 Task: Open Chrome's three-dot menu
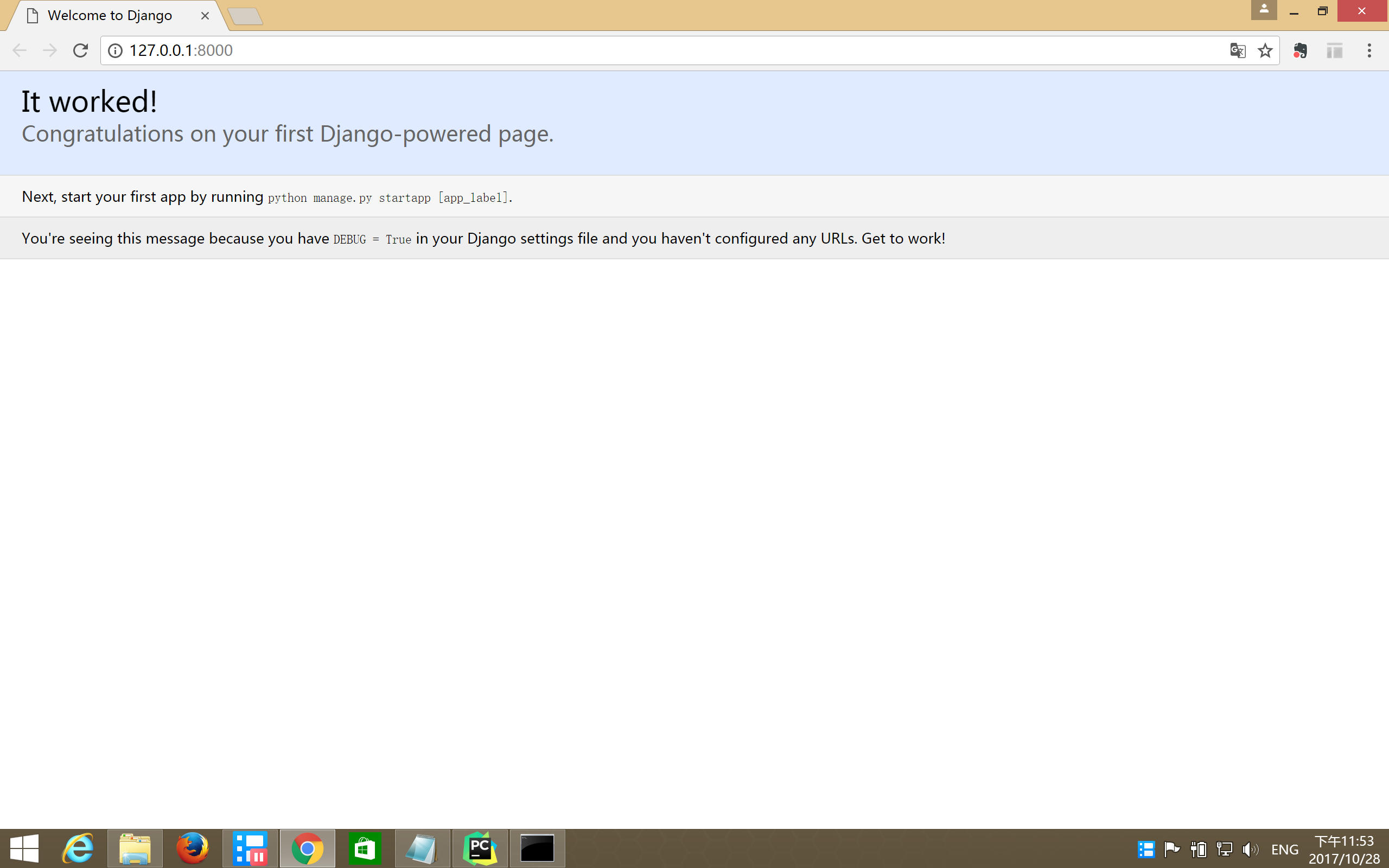(1369, 50)
